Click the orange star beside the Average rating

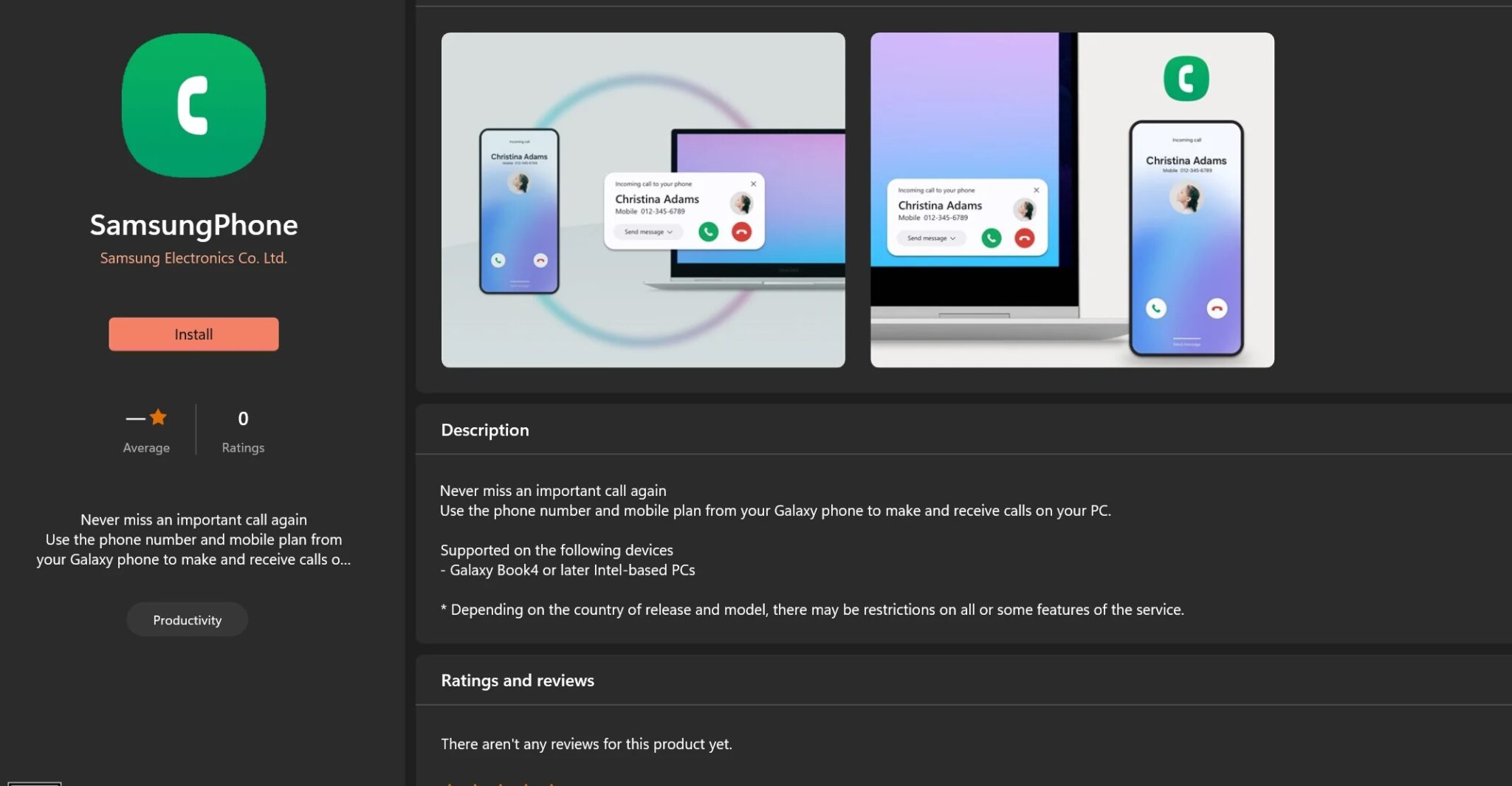(158, 416)
